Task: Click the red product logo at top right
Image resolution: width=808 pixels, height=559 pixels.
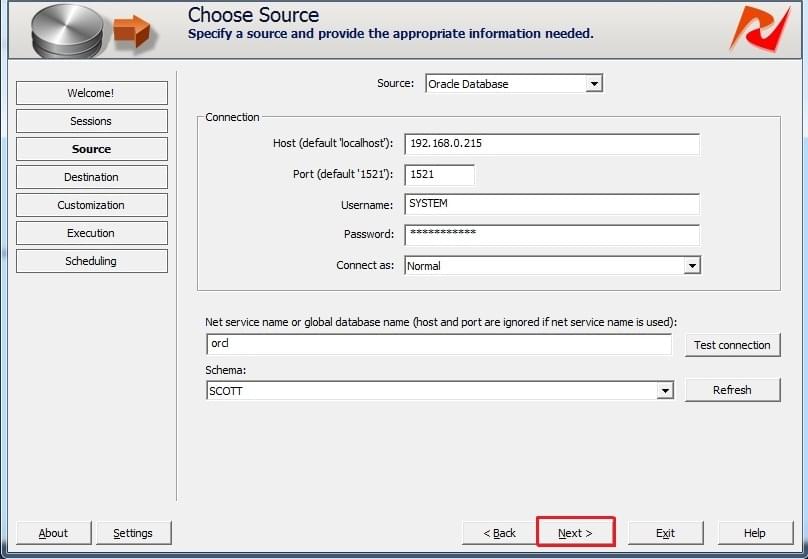Action: pyautogui.click(x=761, y=28)
